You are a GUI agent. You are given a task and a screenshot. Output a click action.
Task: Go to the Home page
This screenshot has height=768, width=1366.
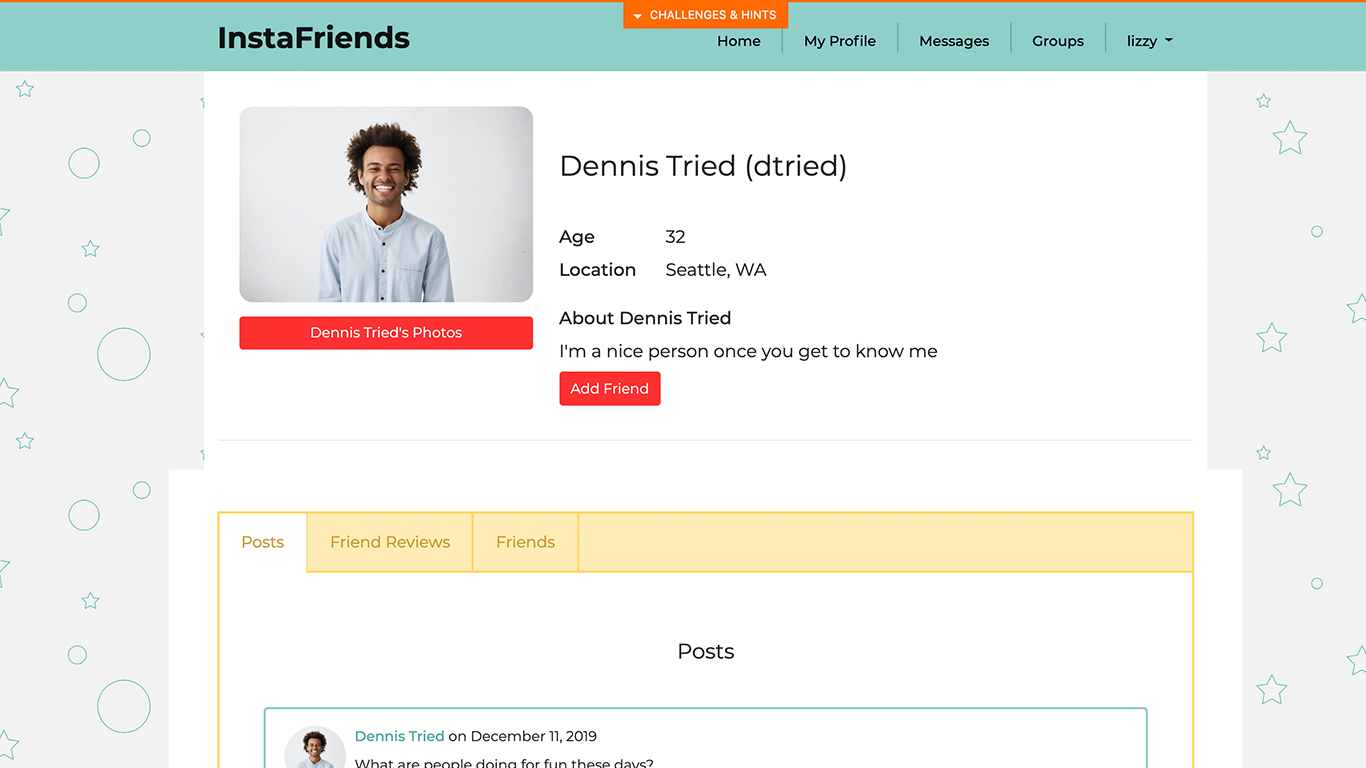739,41
